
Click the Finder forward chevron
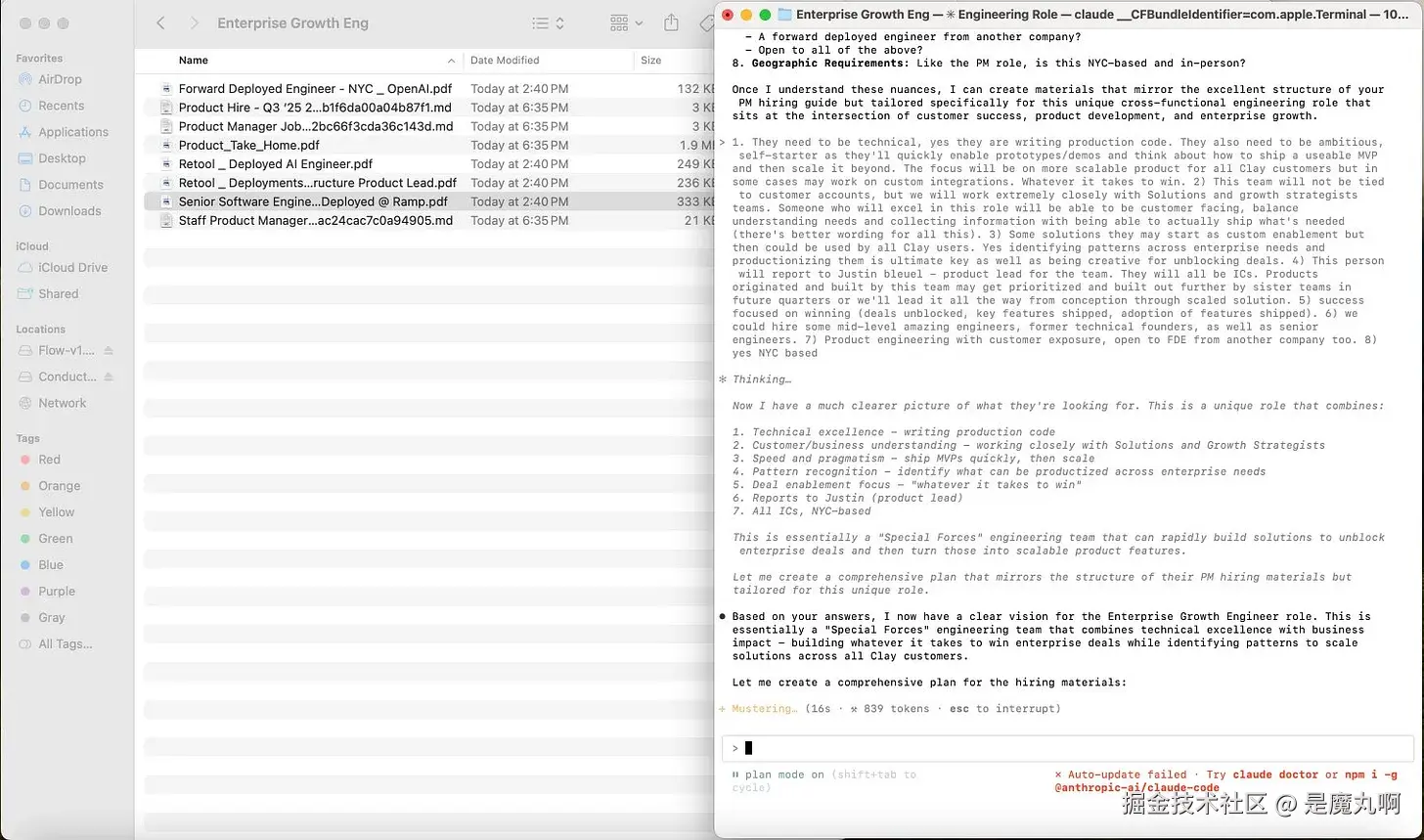[x=194, y=22]
